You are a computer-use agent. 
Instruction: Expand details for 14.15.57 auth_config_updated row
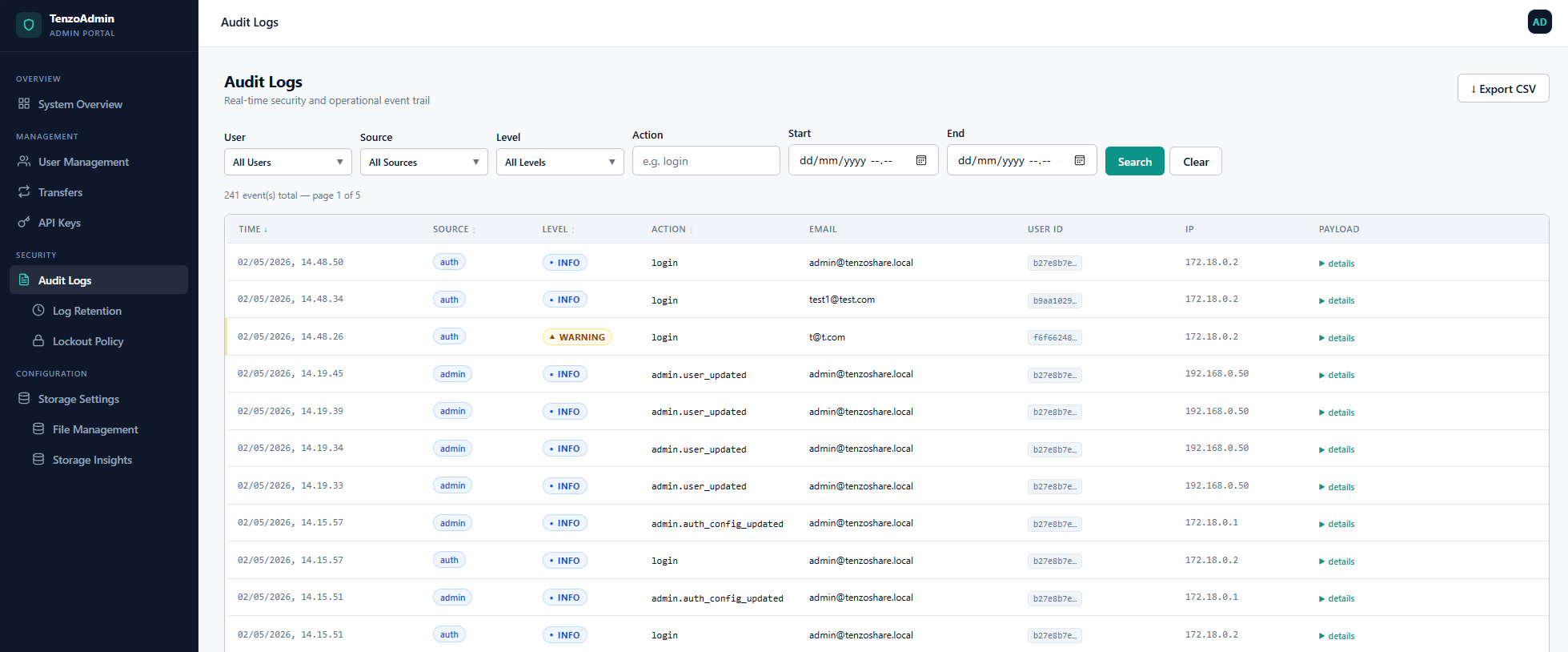[x=1337, y=524]
